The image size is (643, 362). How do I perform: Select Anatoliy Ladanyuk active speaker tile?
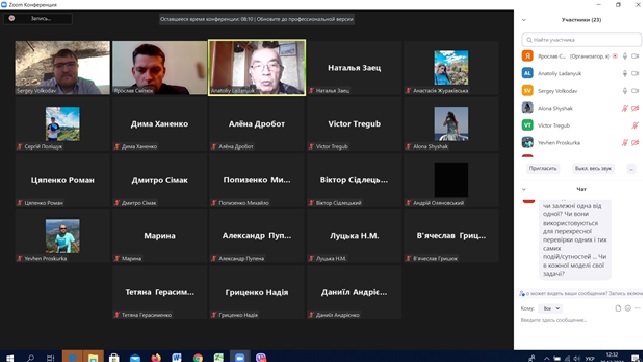click(x=257, y=68)
